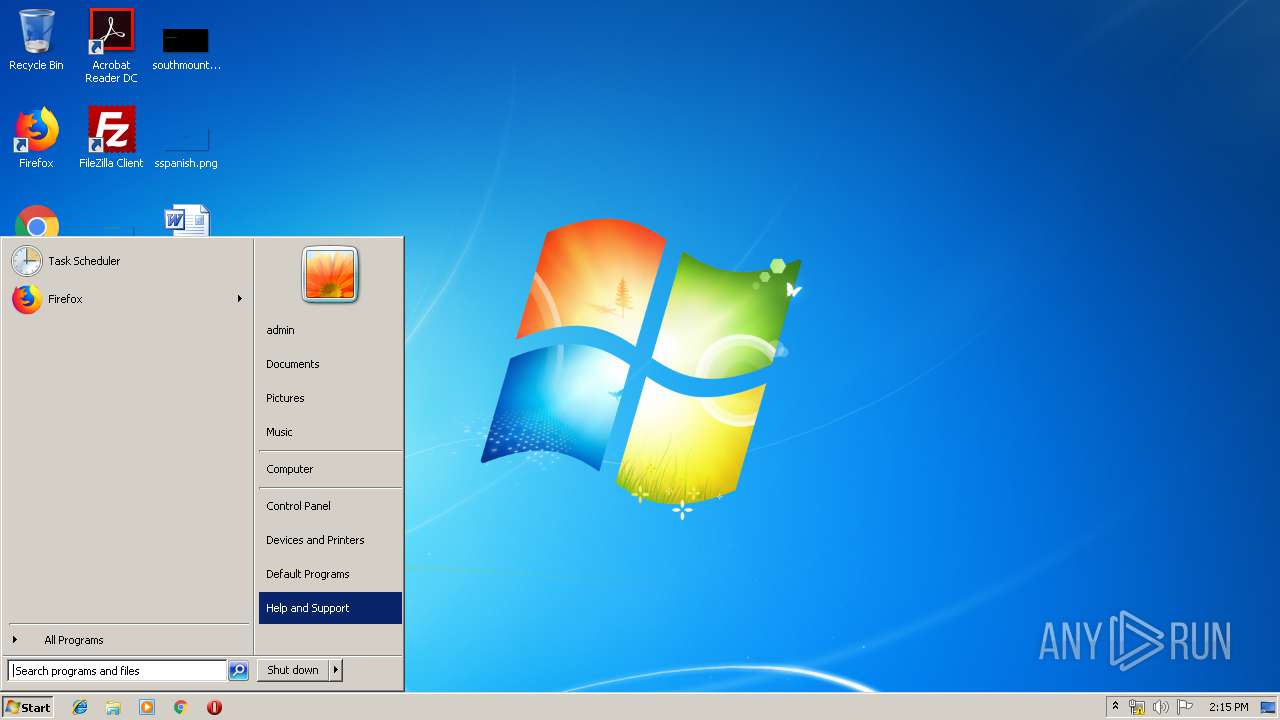The width and height of the screenshot is (1280, 720).
Task: Open Windows Media Player from the taskbar
Action: point(147,707)
